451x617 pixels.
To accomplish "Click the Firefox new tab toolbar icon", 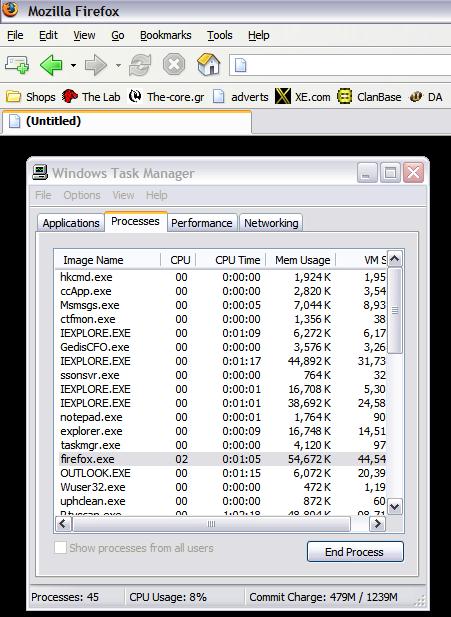I will pos(17,65).
